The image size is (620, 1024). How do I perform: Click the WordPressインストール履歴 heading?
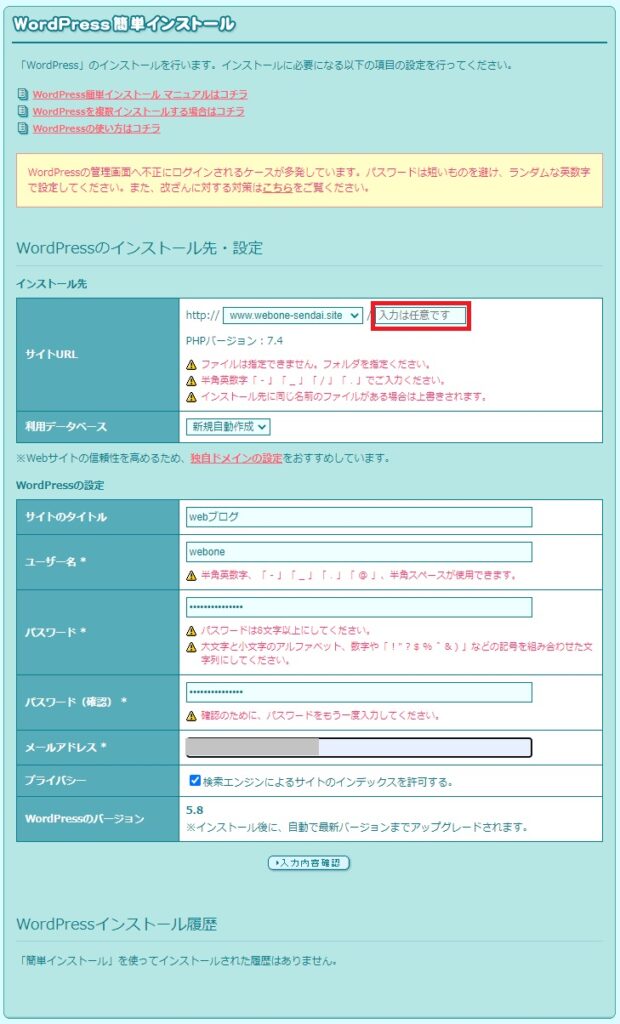117,924
